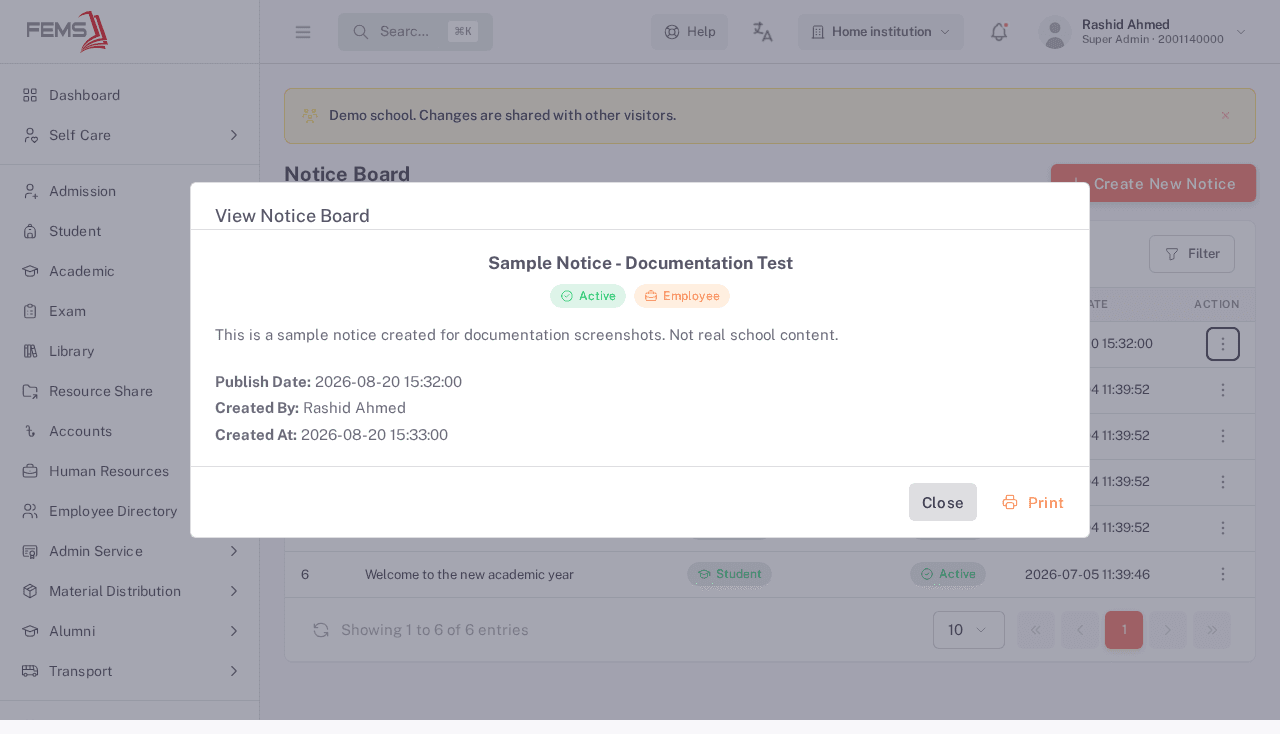Expand the Self Care menu chevron
The image size is (1280, 734).
click(x=234, y=135)
